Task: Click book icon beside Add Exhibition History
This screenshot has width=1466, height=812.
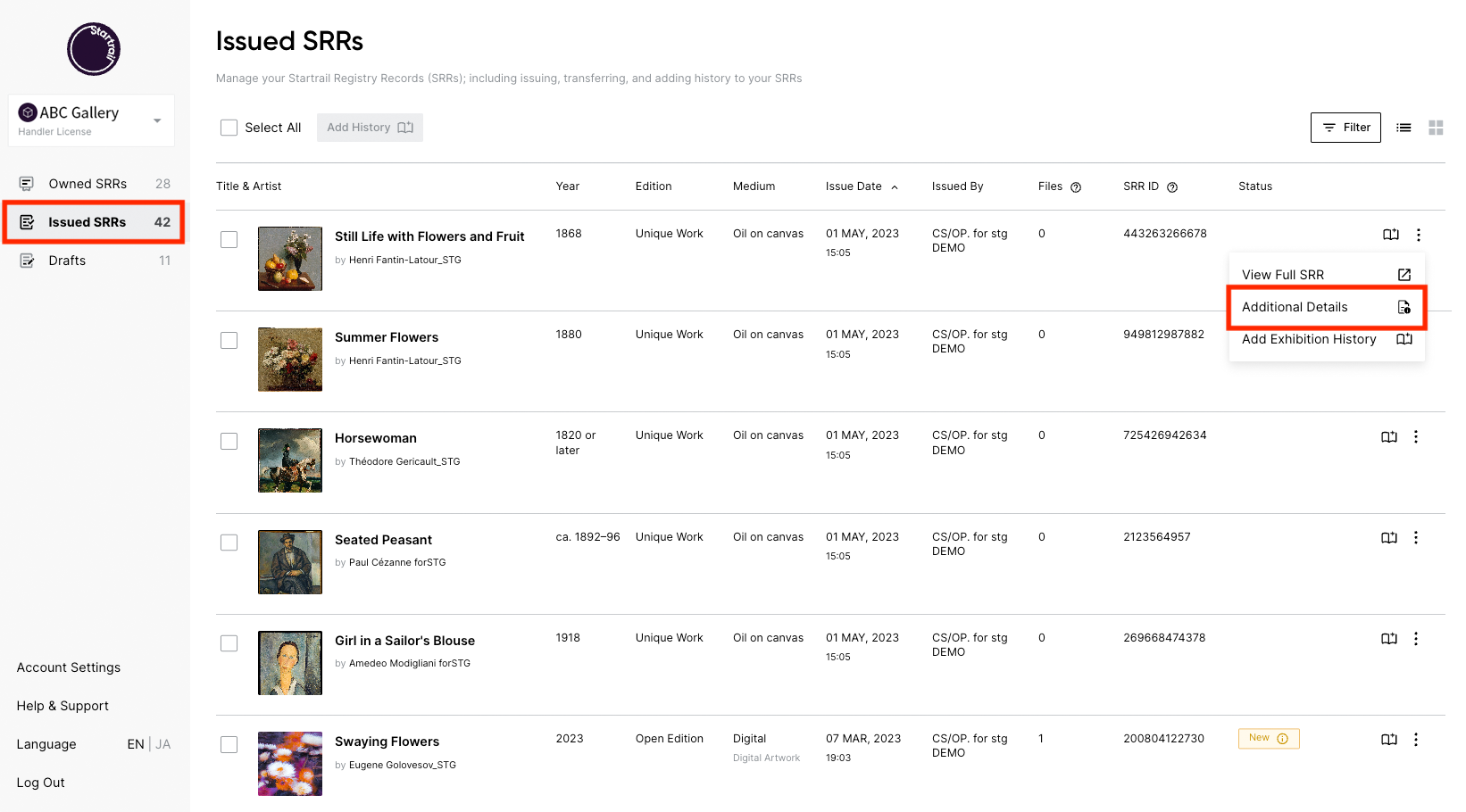Action: click(x=1404, y=339)
